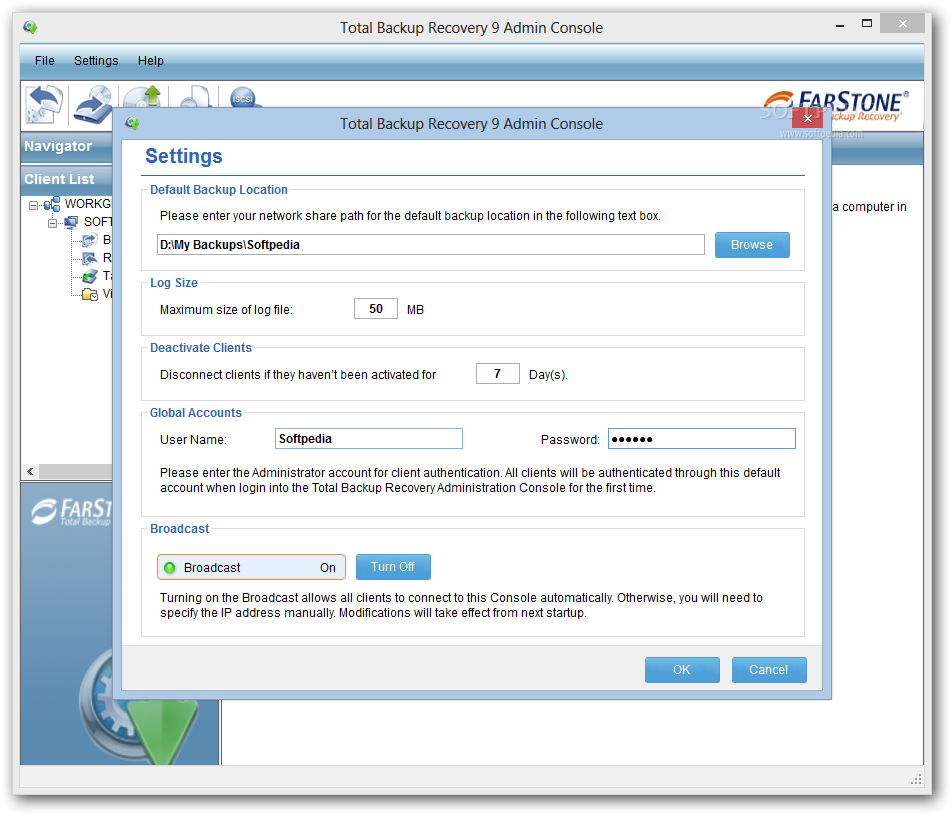Close the Settings dialog with red X
952x815 pixels.
tap(808, 118)
